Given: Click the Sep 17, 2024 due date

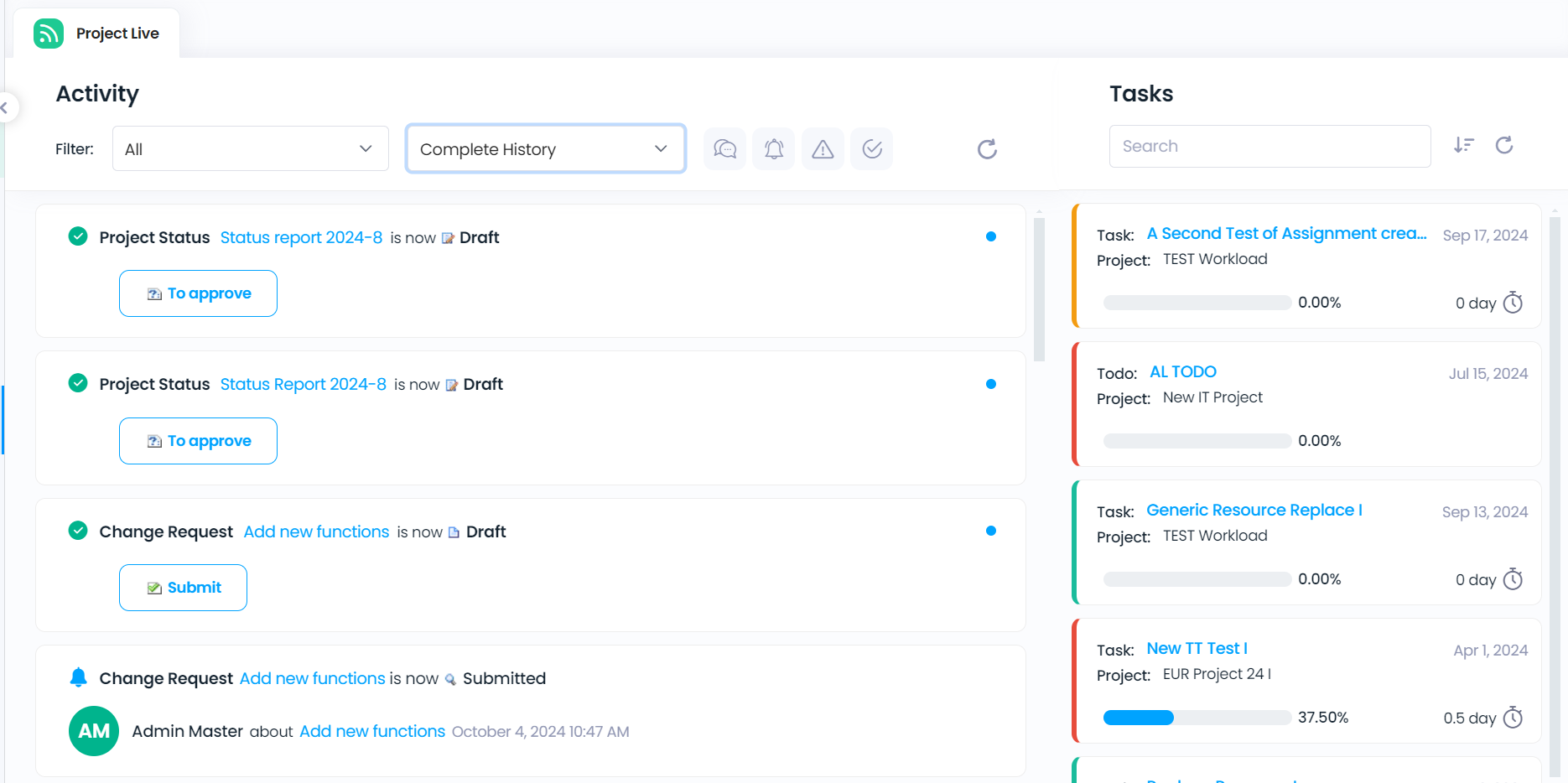Looking at the screenshot, I should tap(1485, 236).
